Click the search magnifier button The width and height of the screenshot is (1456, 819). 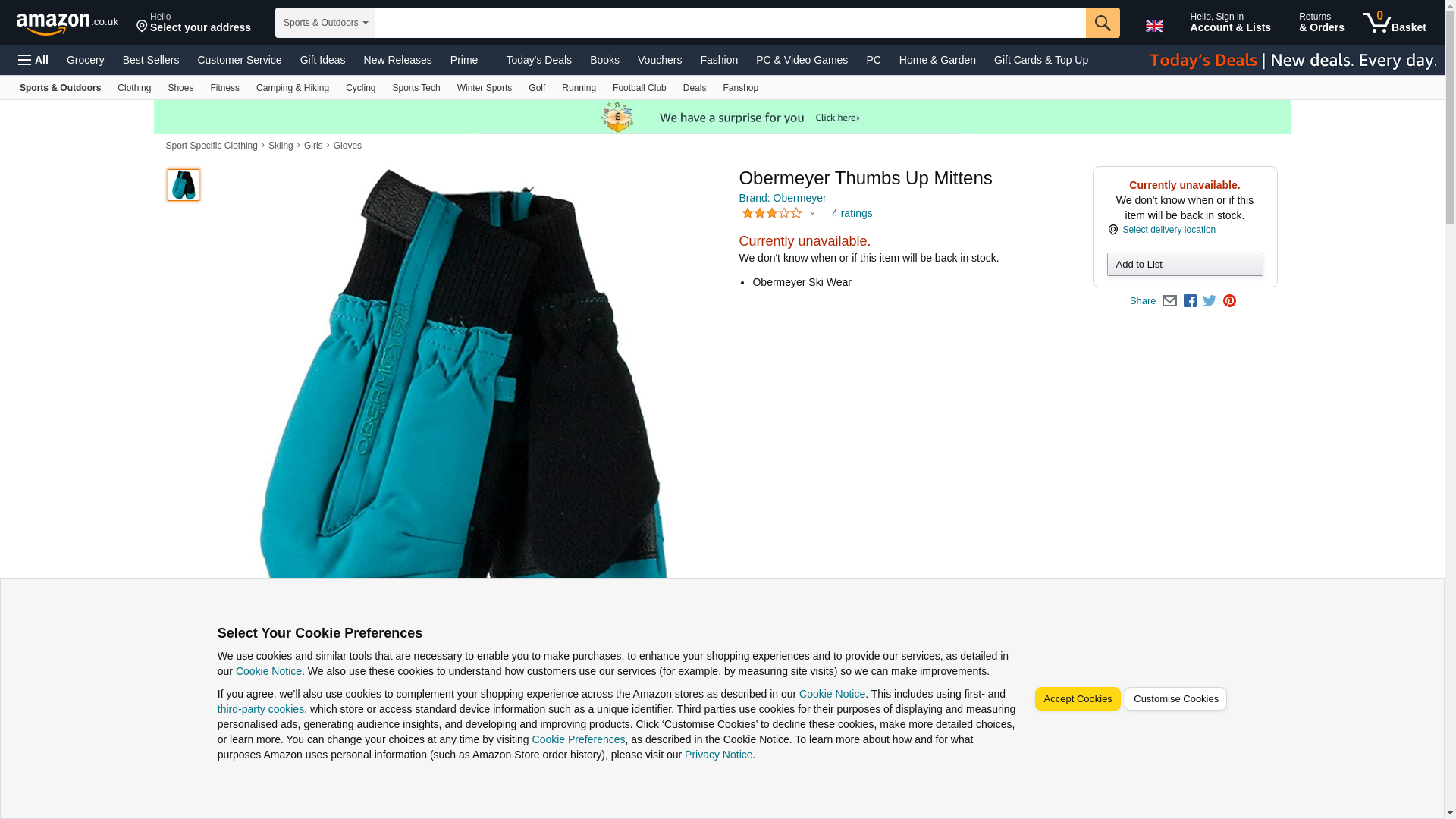click(1103, 23)
